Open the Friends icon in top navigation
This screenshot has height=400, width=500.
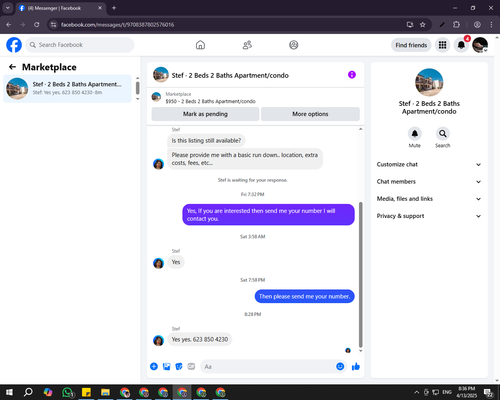tap(247, 45)
